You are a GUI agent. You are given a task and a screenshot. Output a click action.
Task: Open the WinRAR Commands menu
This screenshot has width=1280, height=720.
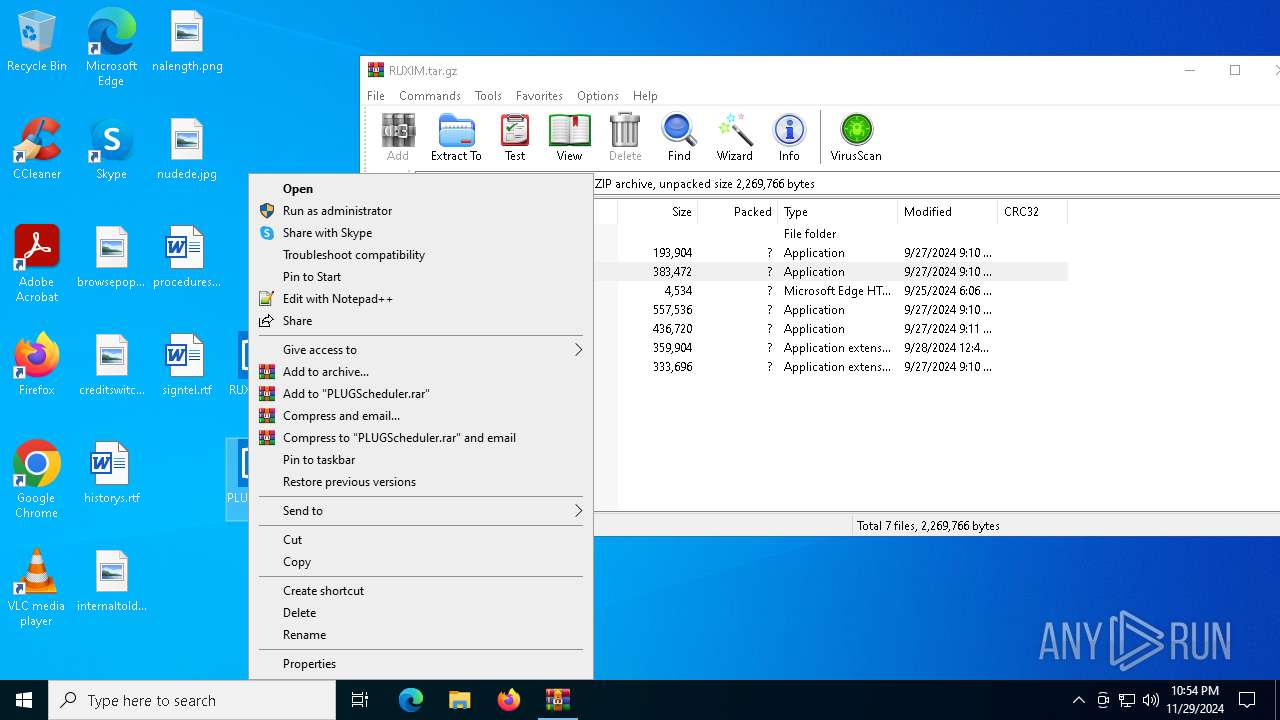point(430,96)
